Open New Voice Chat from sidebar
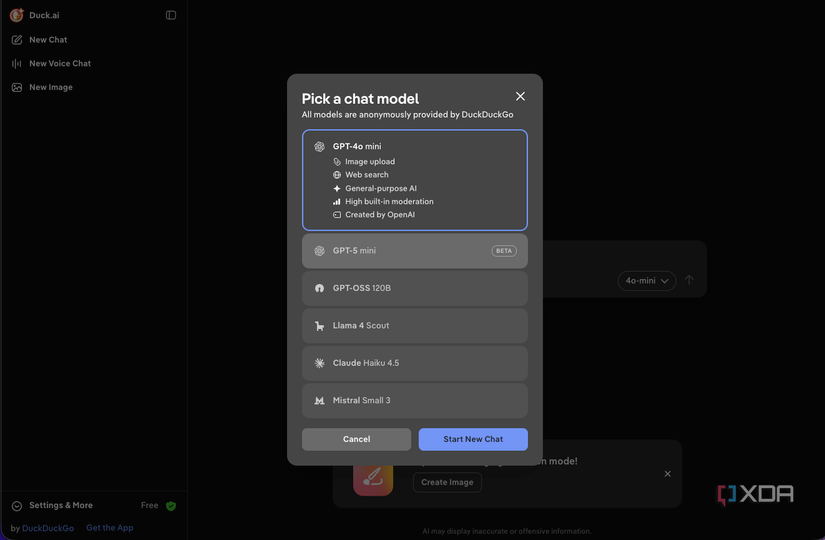This screenshot has height=540, width=825. [59, 63]
